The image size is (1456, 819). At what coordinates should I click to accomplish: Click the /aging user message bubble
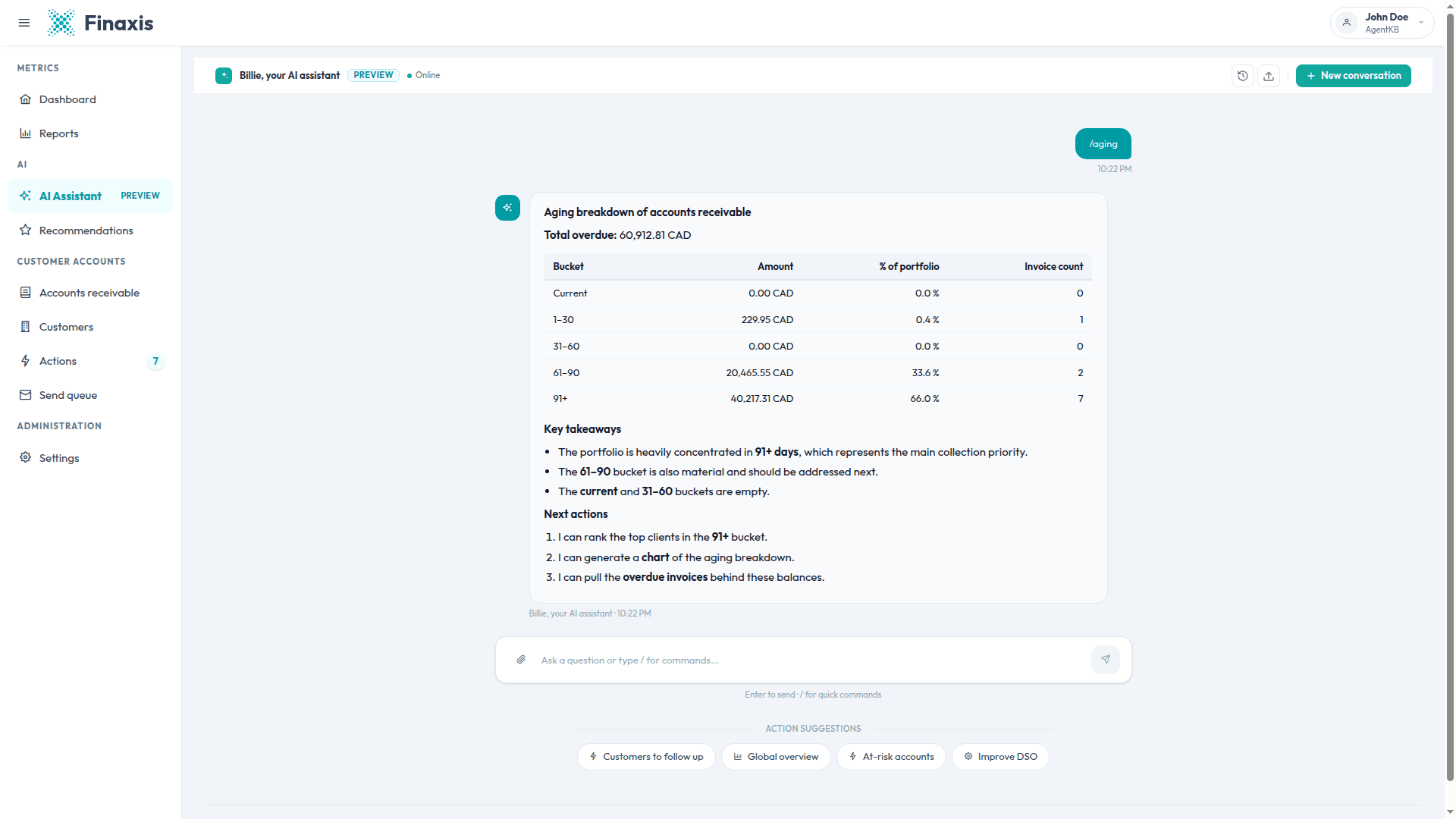1103,144
